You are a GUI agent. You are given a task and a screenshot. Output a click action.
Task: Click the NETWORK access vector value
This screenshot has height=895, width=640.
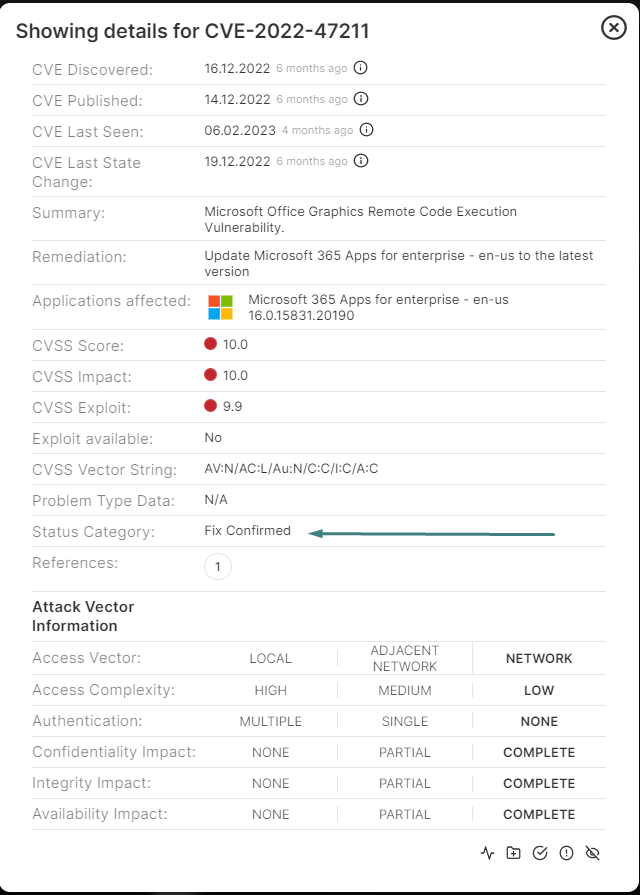tap(539, 658)
